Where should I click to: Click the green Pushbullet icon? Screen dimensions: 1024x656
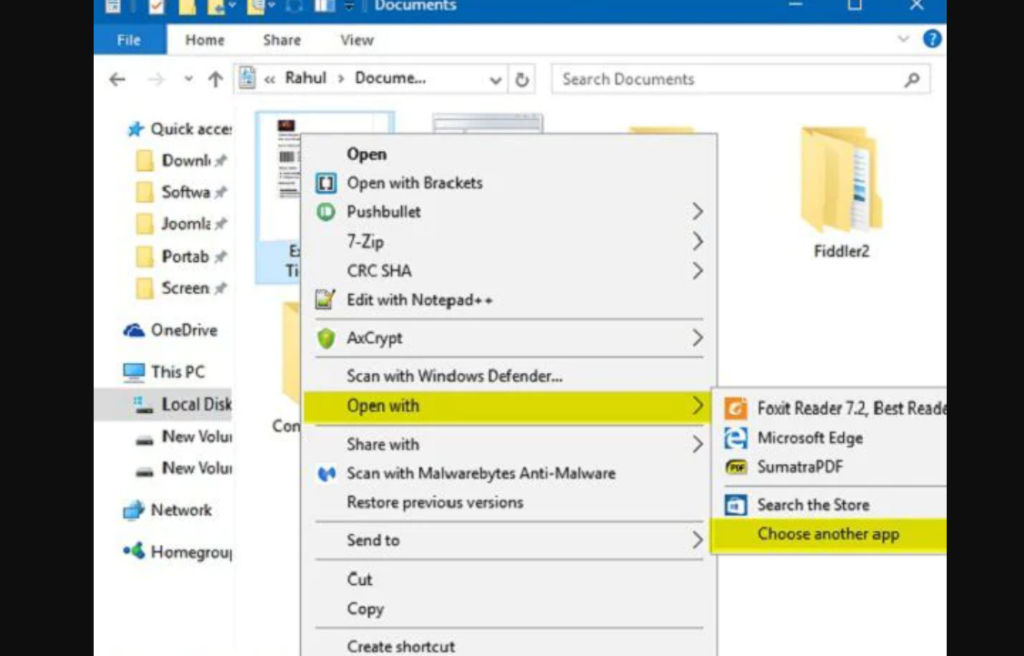[326, 212]
